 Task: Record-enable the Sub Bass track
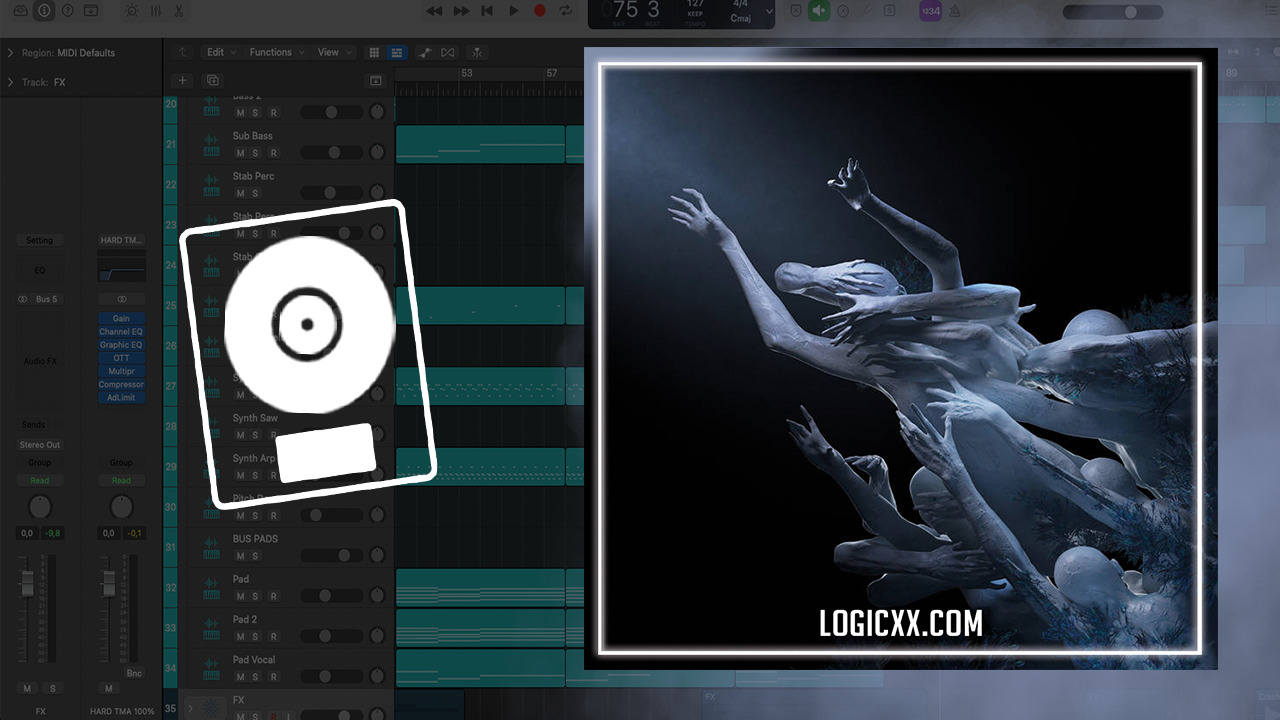click(x=273, y=153)
